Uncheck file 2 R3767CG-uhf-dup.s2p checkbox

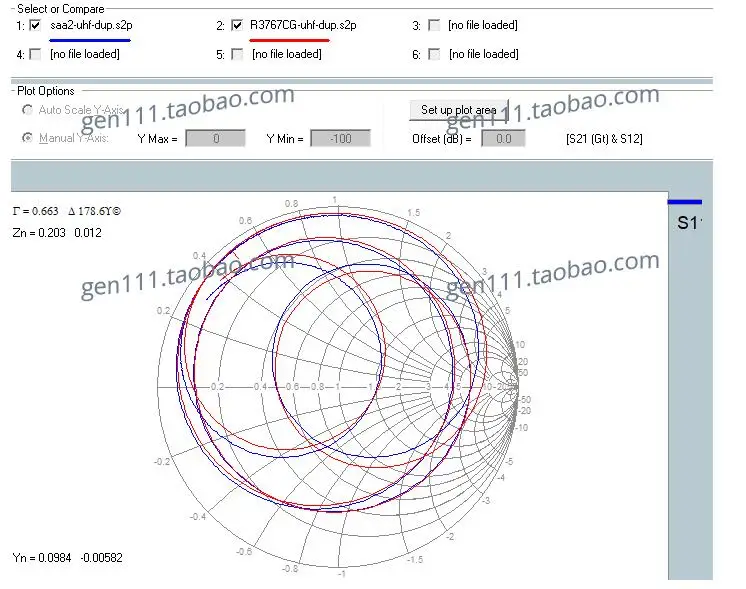pos(237,25)
